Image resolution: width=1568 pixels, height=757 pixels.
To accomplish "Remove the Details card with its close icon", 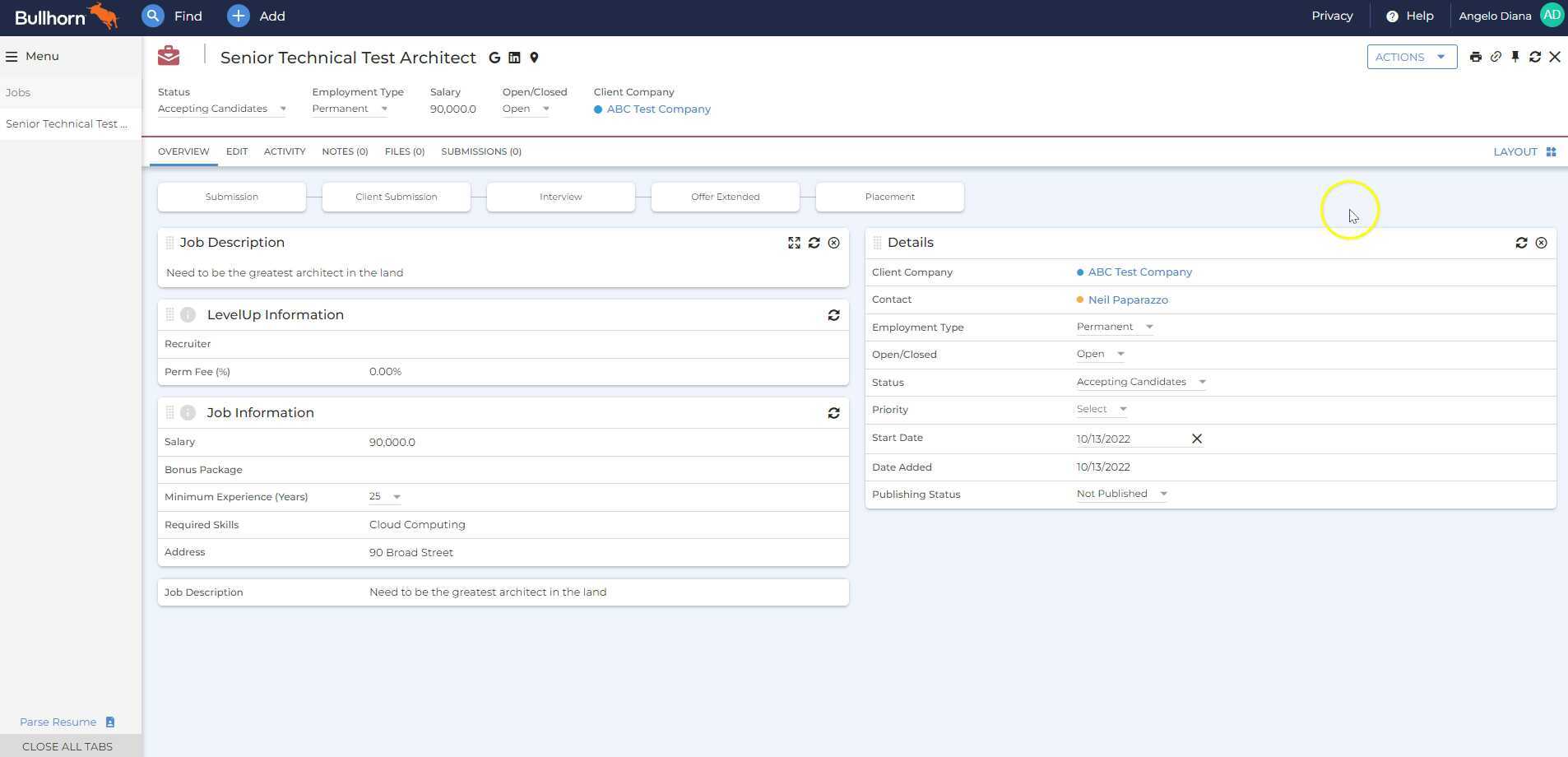I will click(x=1541, y=243).
